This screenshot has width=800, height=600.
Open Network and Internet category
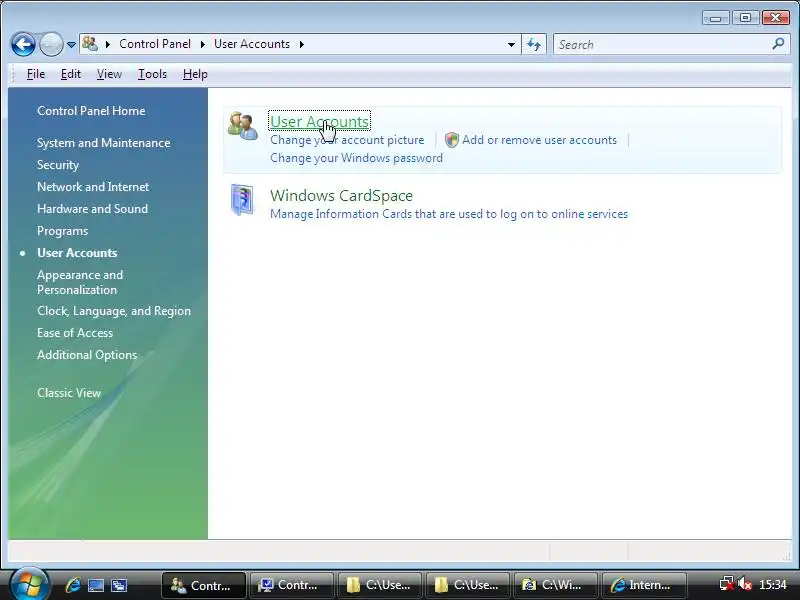tap(93, 187)
